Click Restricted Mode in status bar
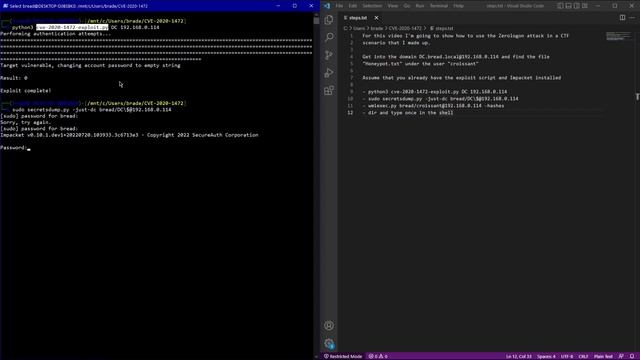Screen dimensions: 640x360 click(x=343, y=356)
